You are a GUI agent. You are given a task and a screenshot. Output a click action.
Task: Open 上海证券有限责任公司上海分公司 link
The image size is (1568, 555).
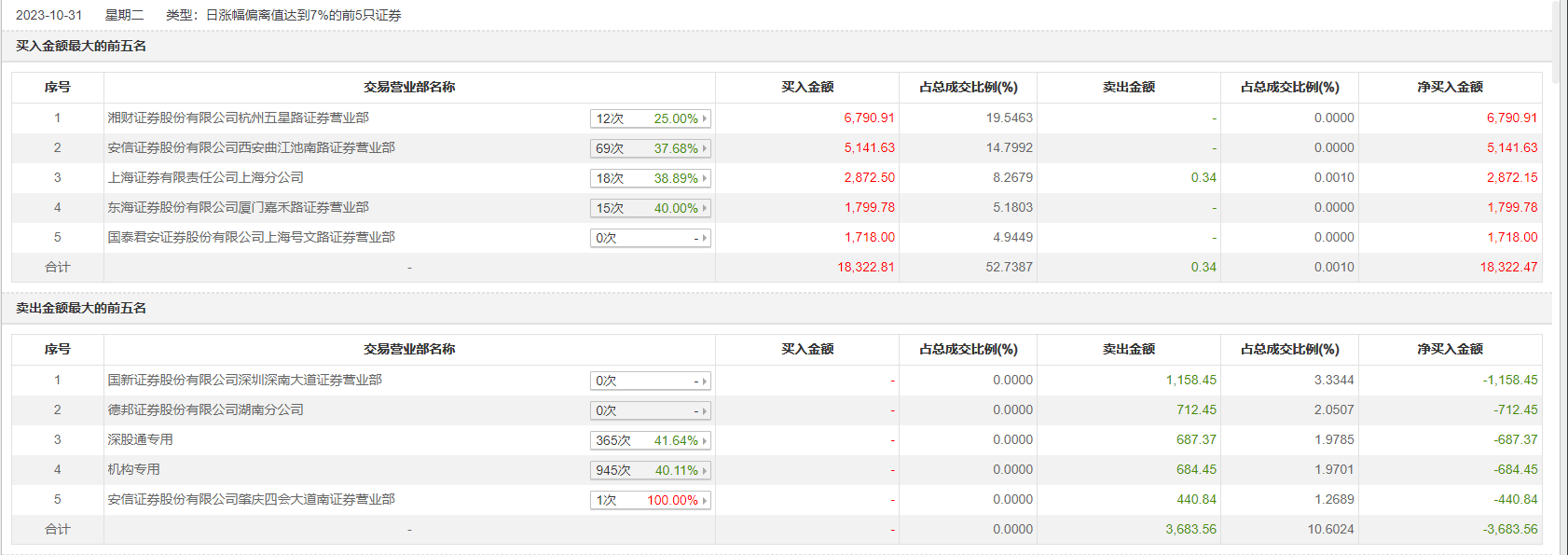tap(205, 177)
